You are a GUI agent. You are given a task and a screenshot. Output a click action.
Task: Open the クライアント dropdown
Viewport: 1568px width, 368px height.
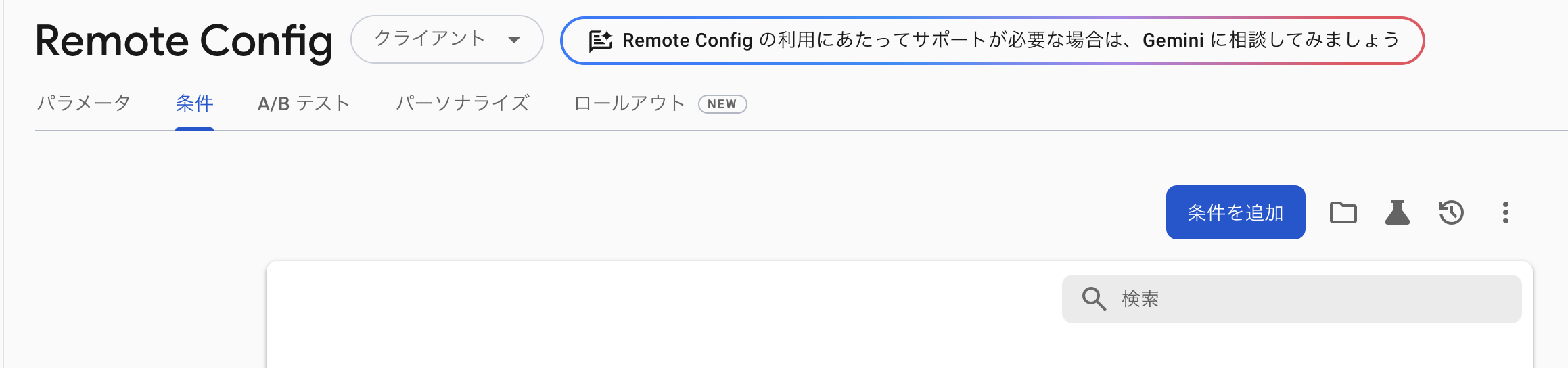pyautogui.click(x=430, y=39)
